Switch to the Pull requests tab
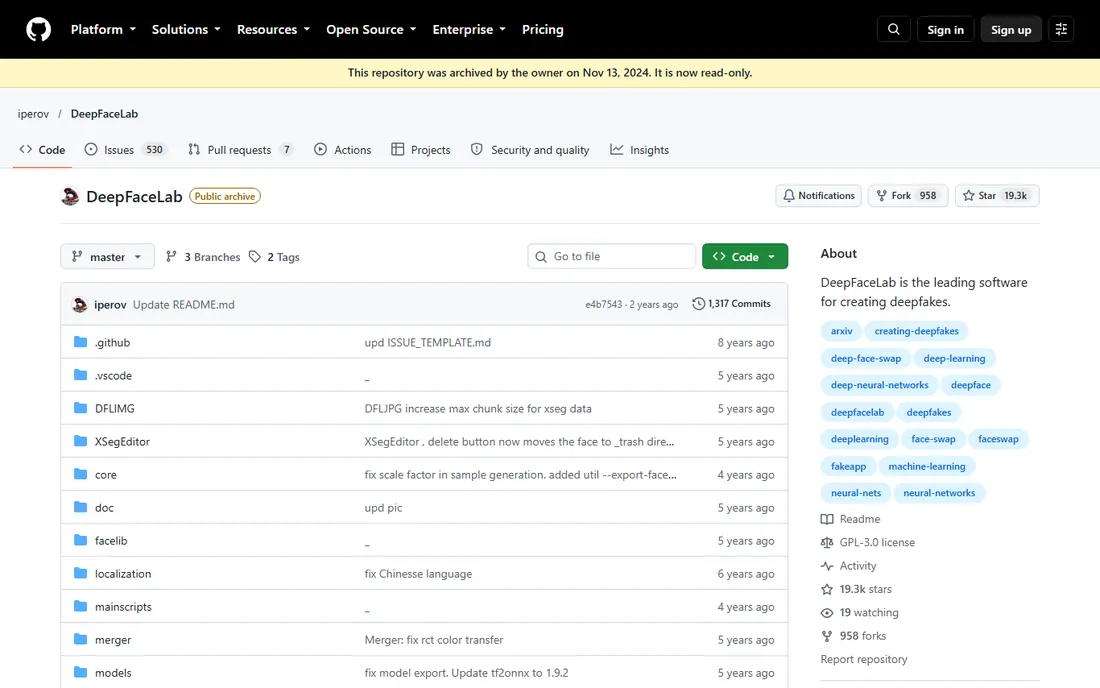1100x688 pixels. pos(240,150)
